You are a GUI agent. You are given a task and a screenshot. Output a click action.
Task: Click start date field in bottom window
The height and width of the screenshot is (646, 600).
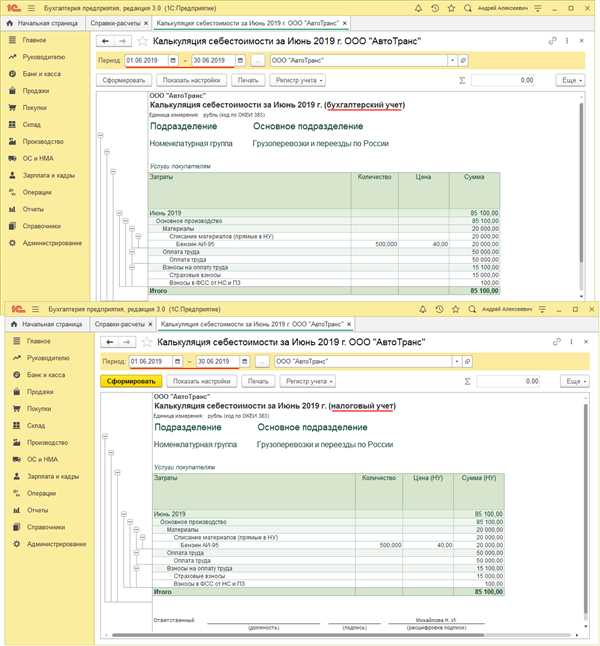click(x=151, y=361)
